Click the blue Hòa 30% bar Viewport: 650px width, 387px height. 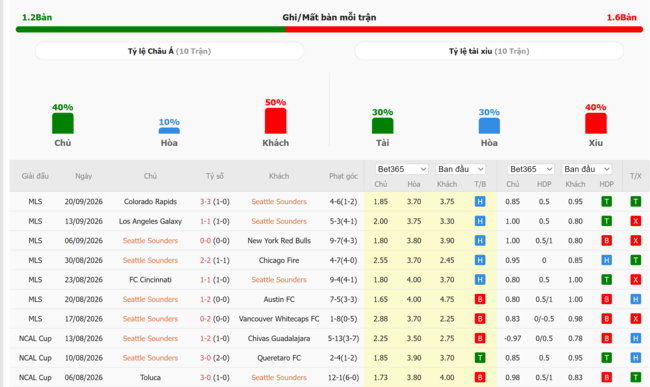click(489, 126)
